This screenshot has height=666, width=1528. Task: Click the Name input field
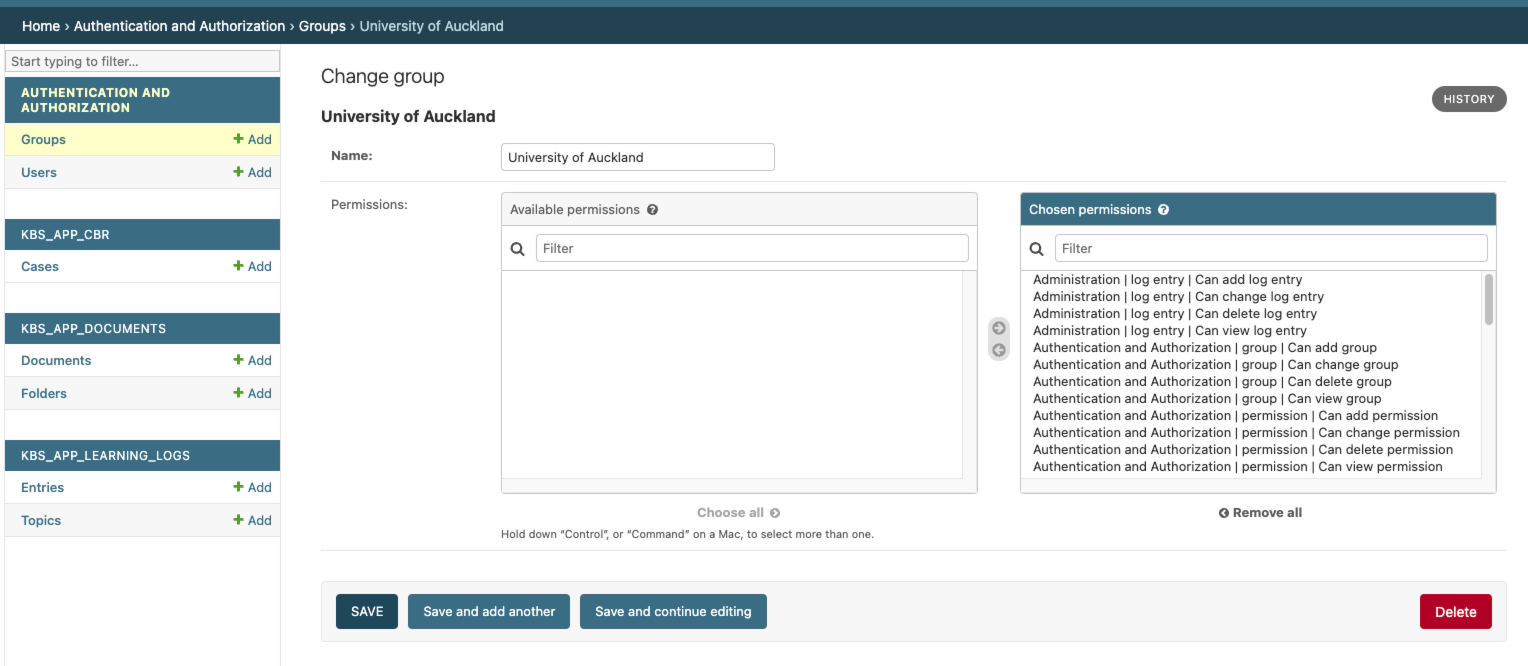coord(637,157)
